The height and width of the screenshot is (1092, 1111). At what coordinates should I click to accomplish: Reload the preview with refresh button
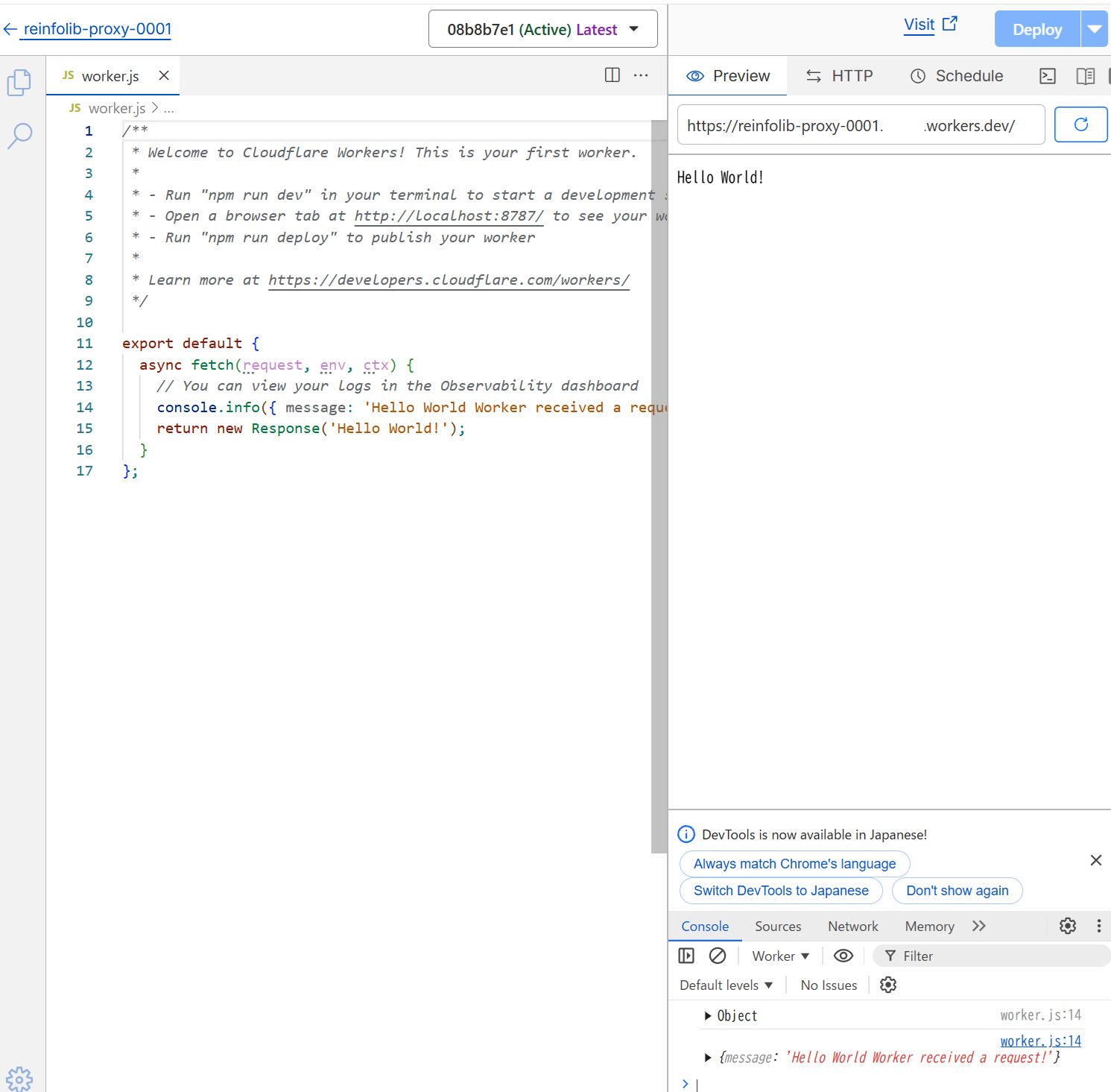point(1081,124)
